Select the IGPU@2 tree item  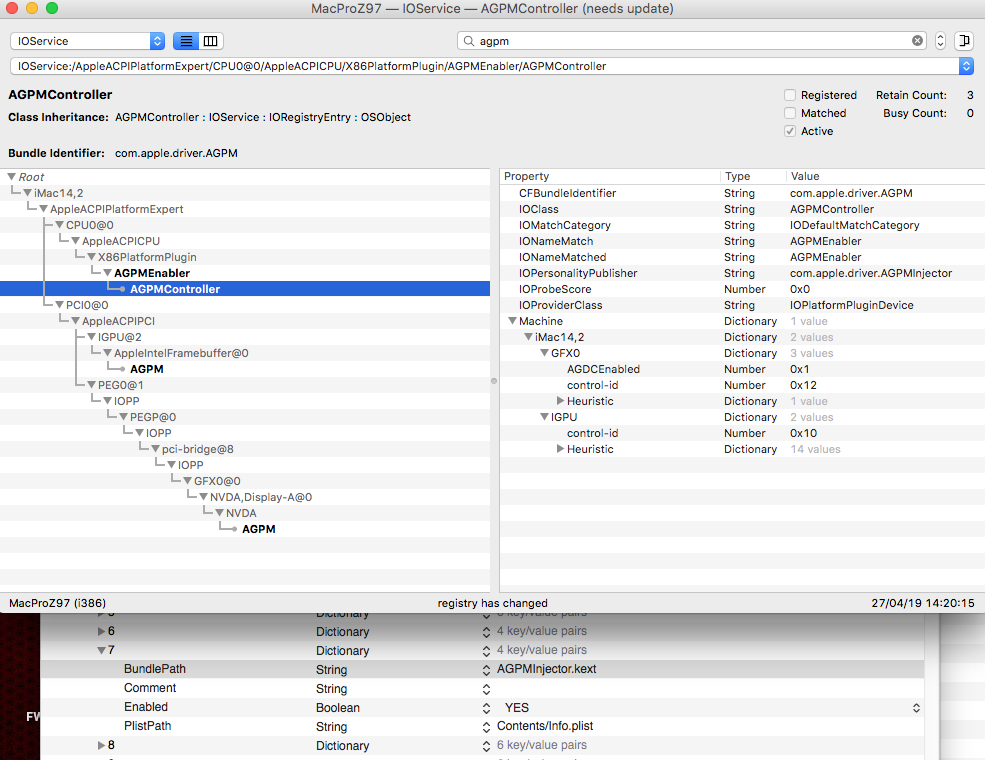[x=119, y=337]
